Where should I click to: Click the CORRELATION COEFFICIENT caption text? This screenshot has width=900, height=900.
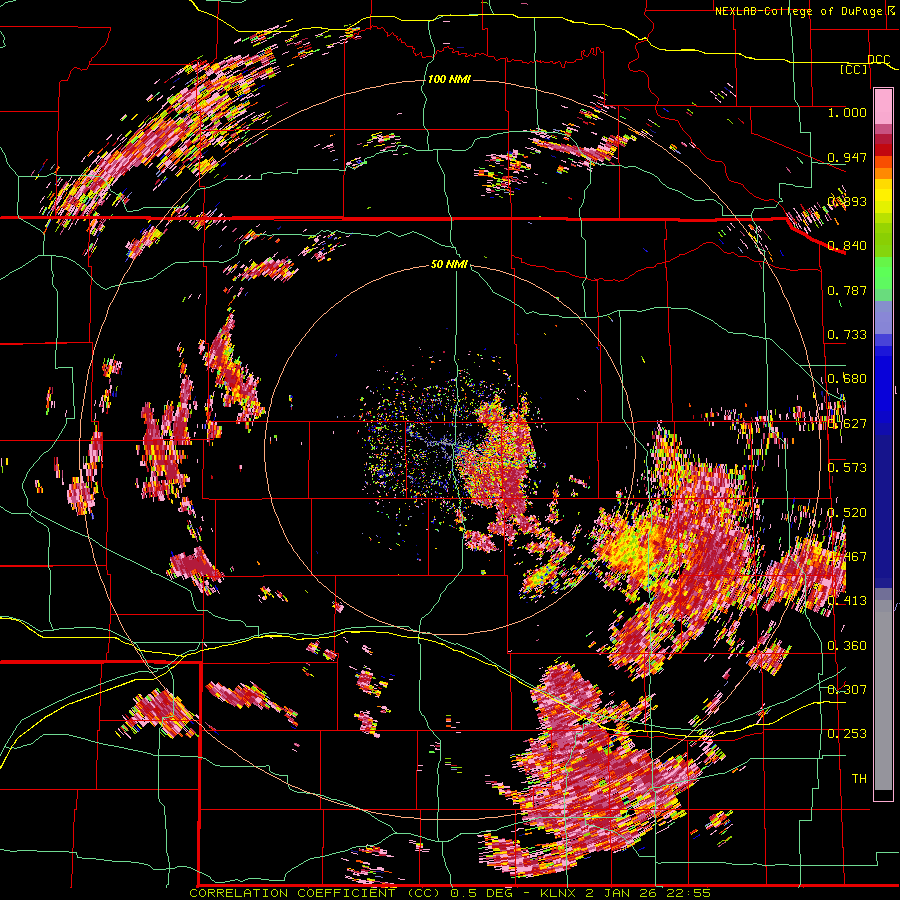(x=292, y=893)
